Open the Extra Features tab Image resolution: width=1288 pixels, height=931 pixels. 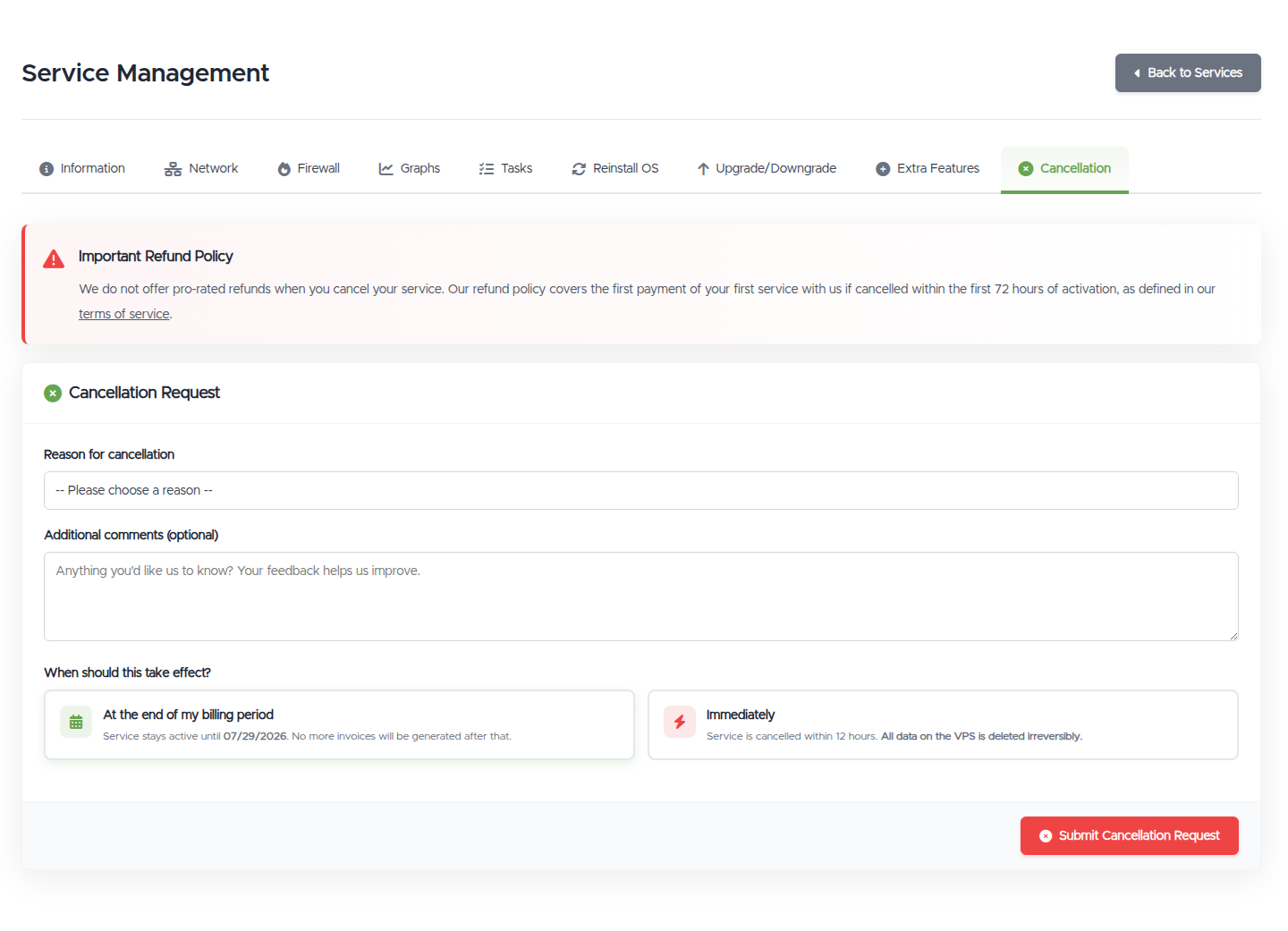928,169
